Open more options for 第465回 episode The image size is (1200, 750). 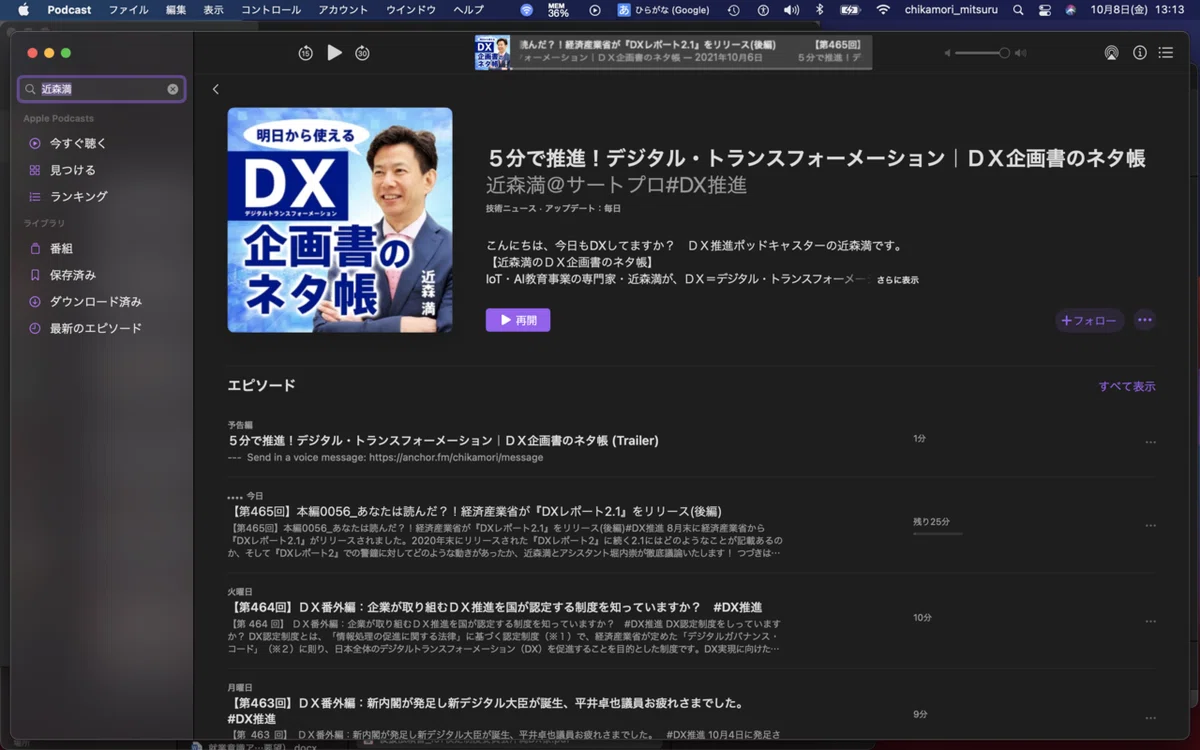point(1150,525)
